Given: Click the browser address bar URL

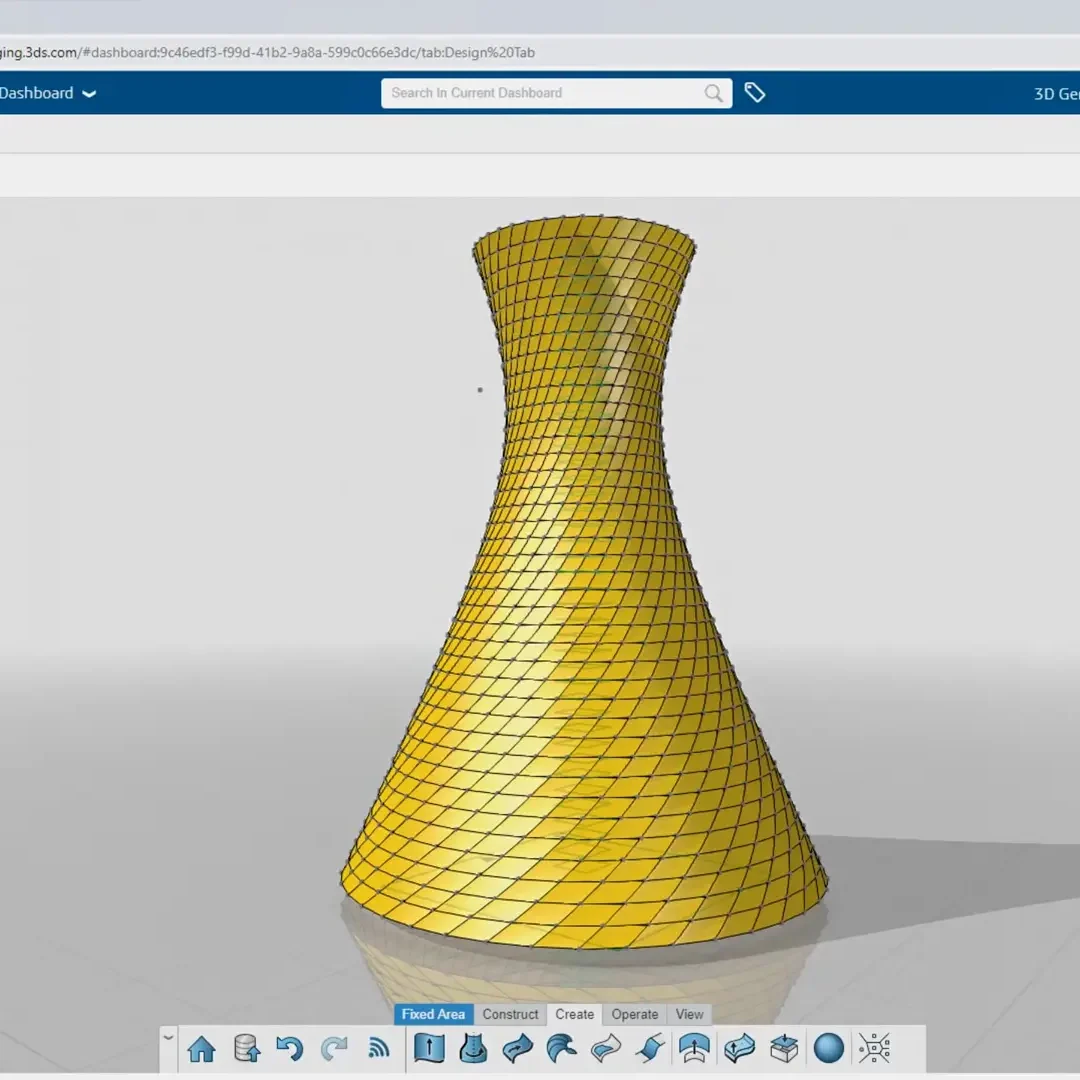Looking at the screenshot, I should pos(267,52).
